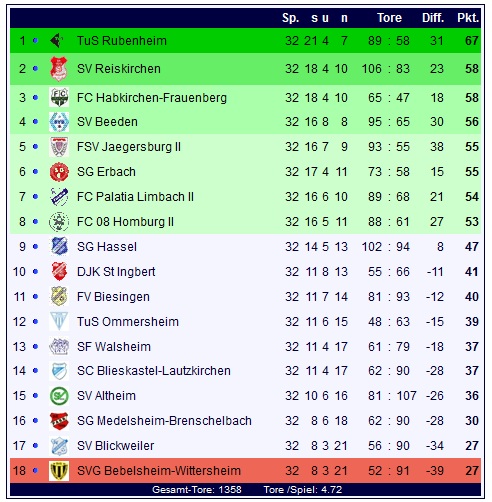Screen dimensions: 492x502
Task: Click the blue dot beside rank 5
Action: [x=35, y=147]
